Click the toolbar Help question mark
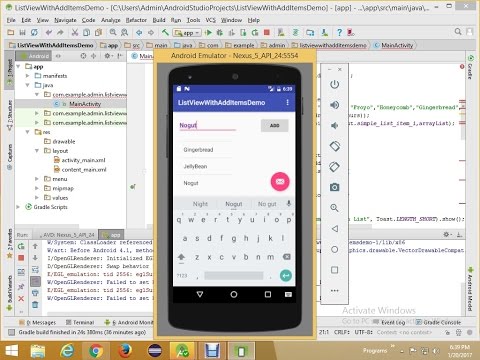480x360 pixels. 339,32
